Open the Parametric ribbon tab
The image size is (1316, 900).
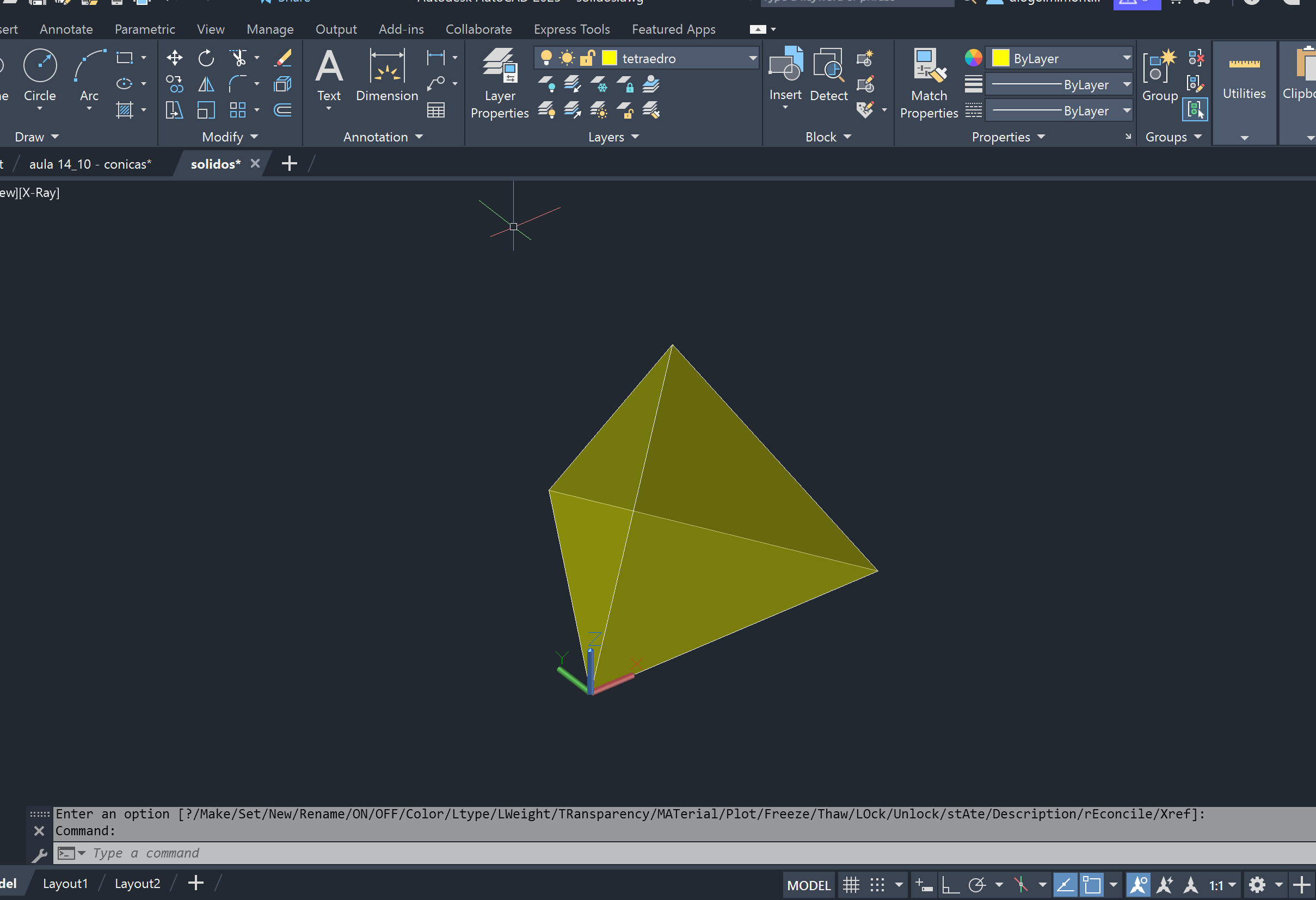[x=144, y=29]
